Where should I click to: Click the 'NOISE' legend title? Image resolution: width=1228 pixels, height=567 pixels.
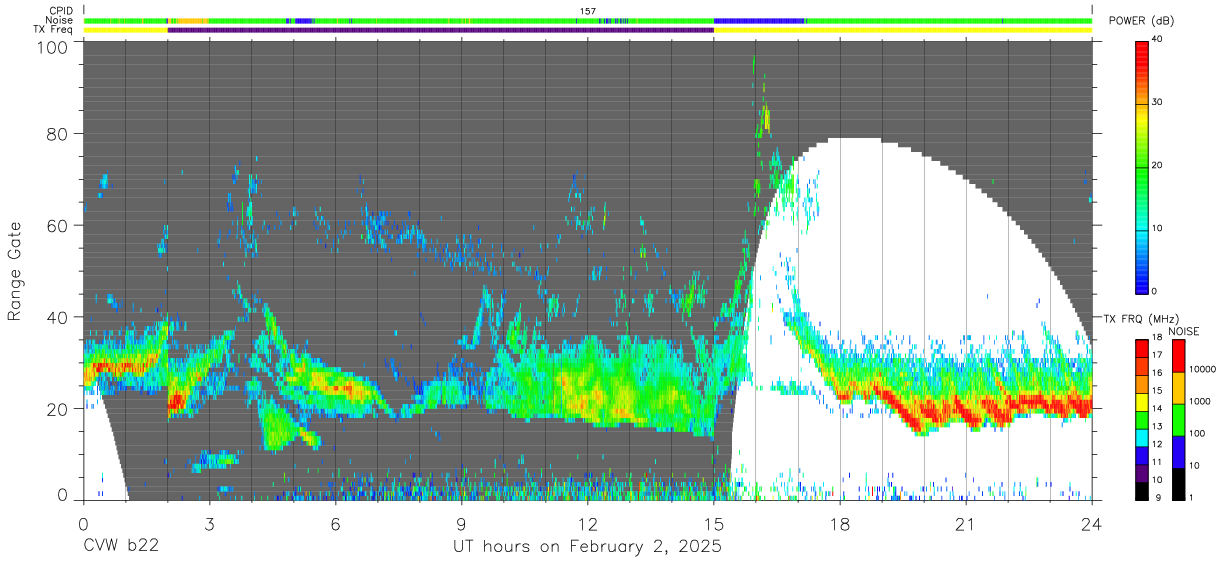pyautogui.click(x=1183, y=331)
